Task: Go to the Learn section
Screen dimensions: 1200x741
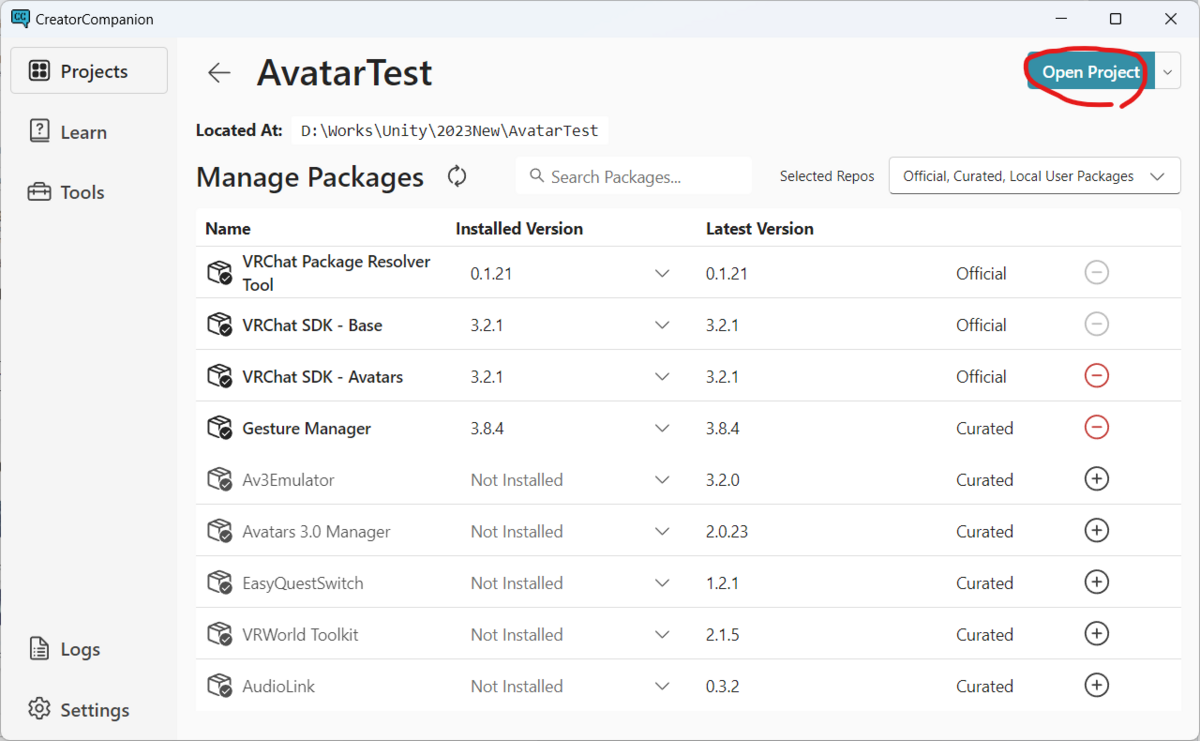Action: [82, 132]
